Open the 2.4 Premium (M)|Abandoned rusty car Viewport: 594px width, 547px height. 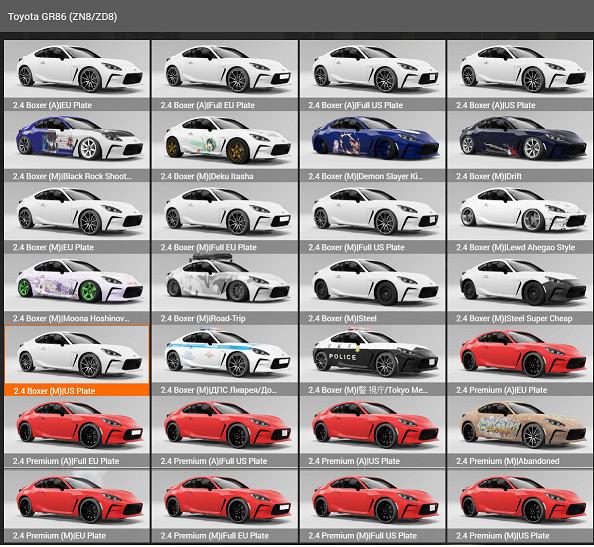point(520,431)
